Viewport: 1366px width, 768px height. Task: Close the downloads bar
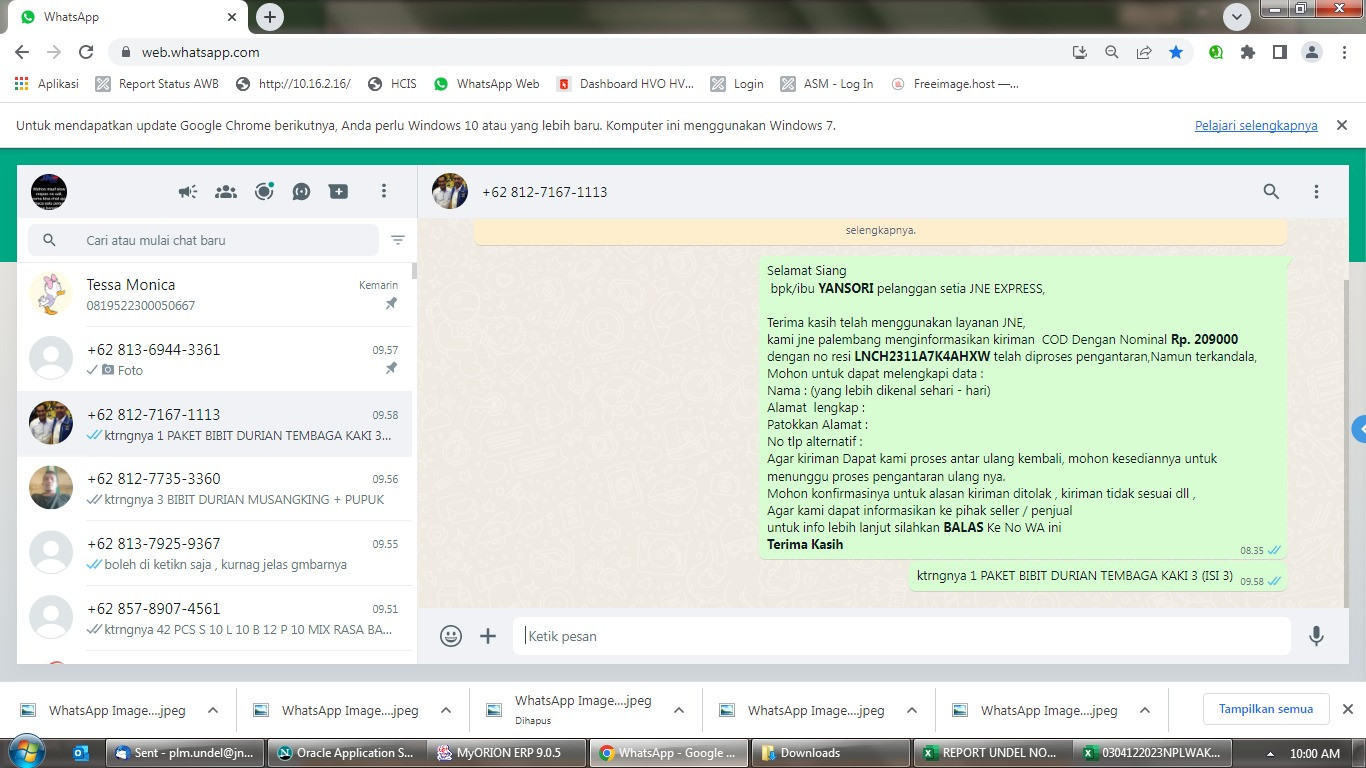click(x=1347, y=709)
